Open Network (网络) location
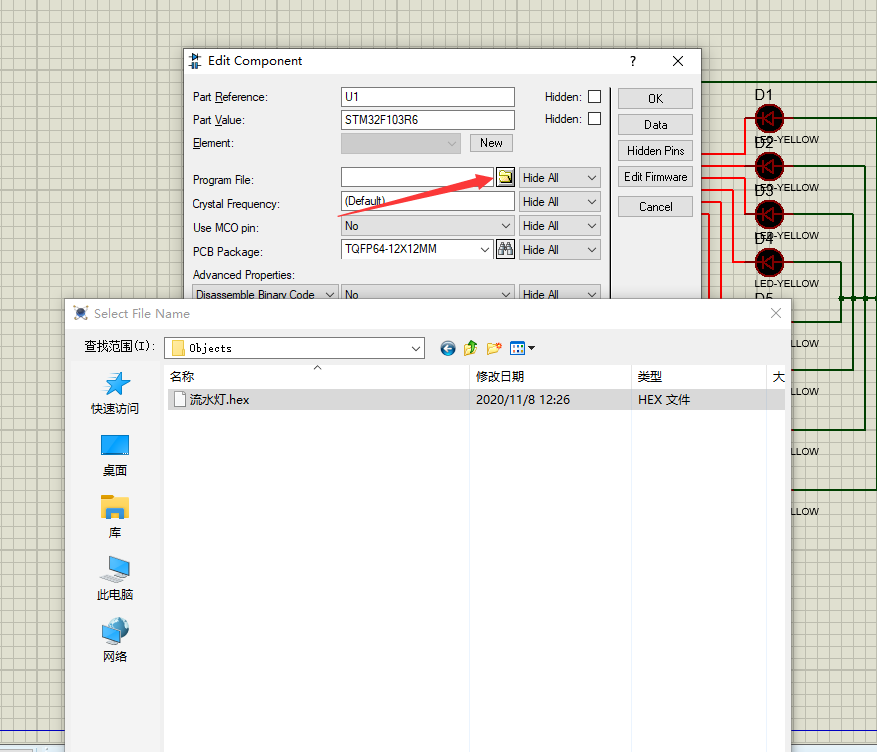 [115, 641]
